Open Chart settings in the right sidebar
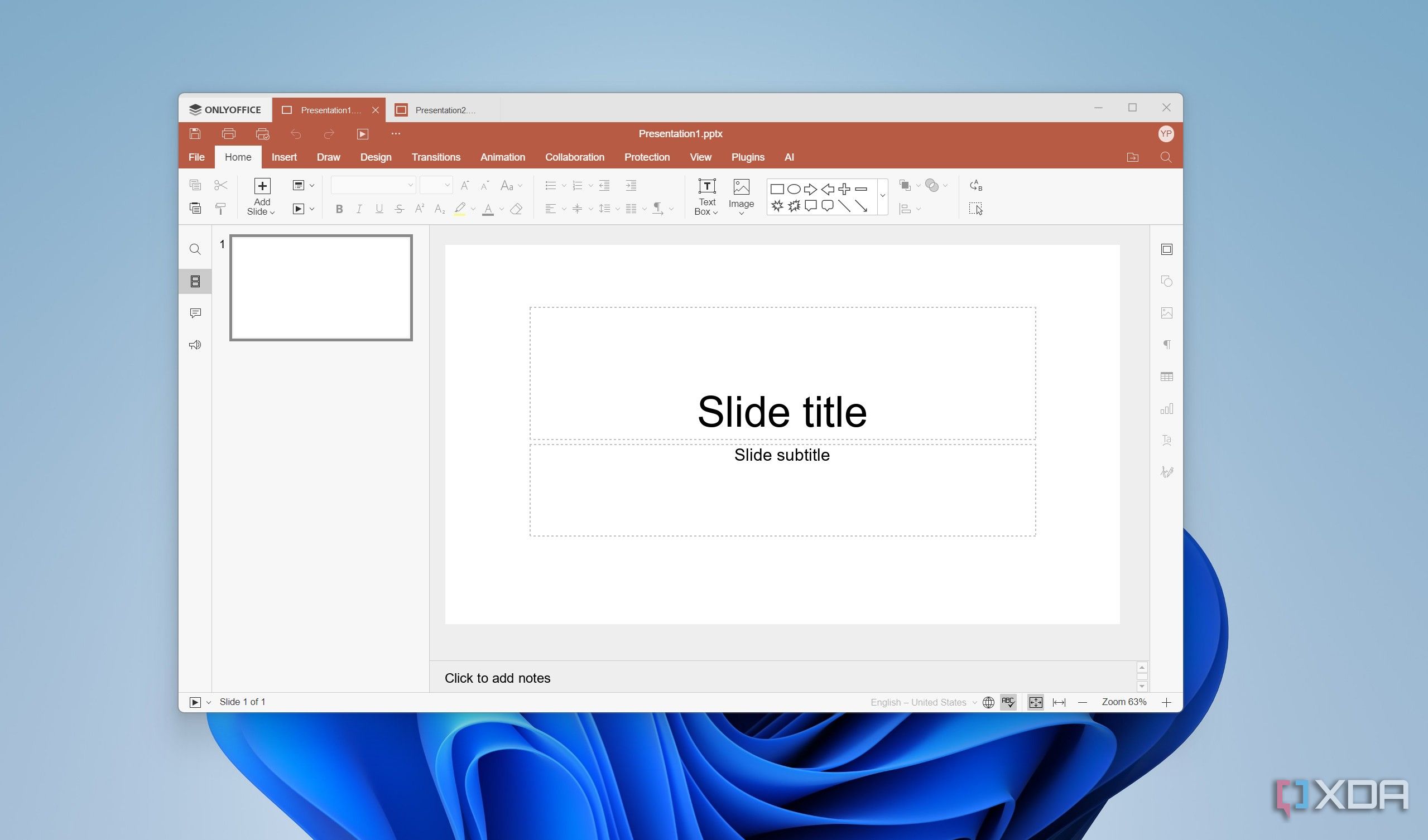 [x=1166, y=408]
